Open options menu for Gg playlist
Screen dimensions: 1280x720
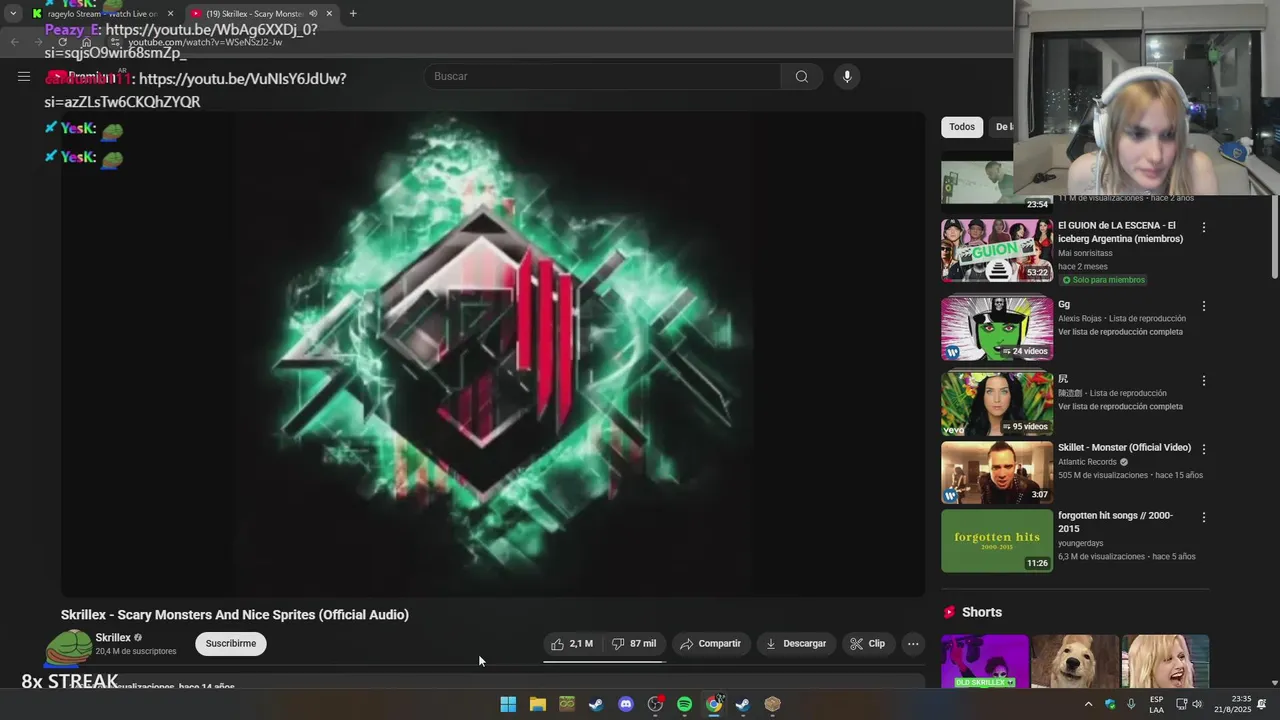tap(1204, 306)
